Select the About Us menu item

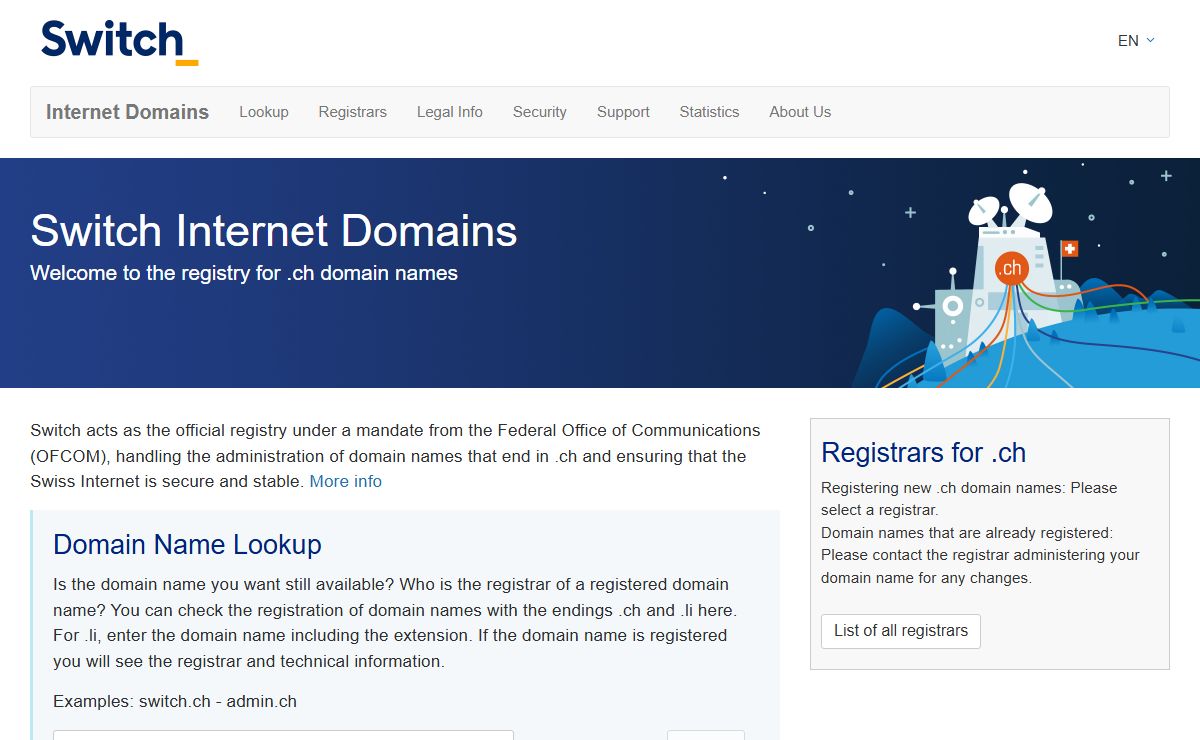coord(800,112)
